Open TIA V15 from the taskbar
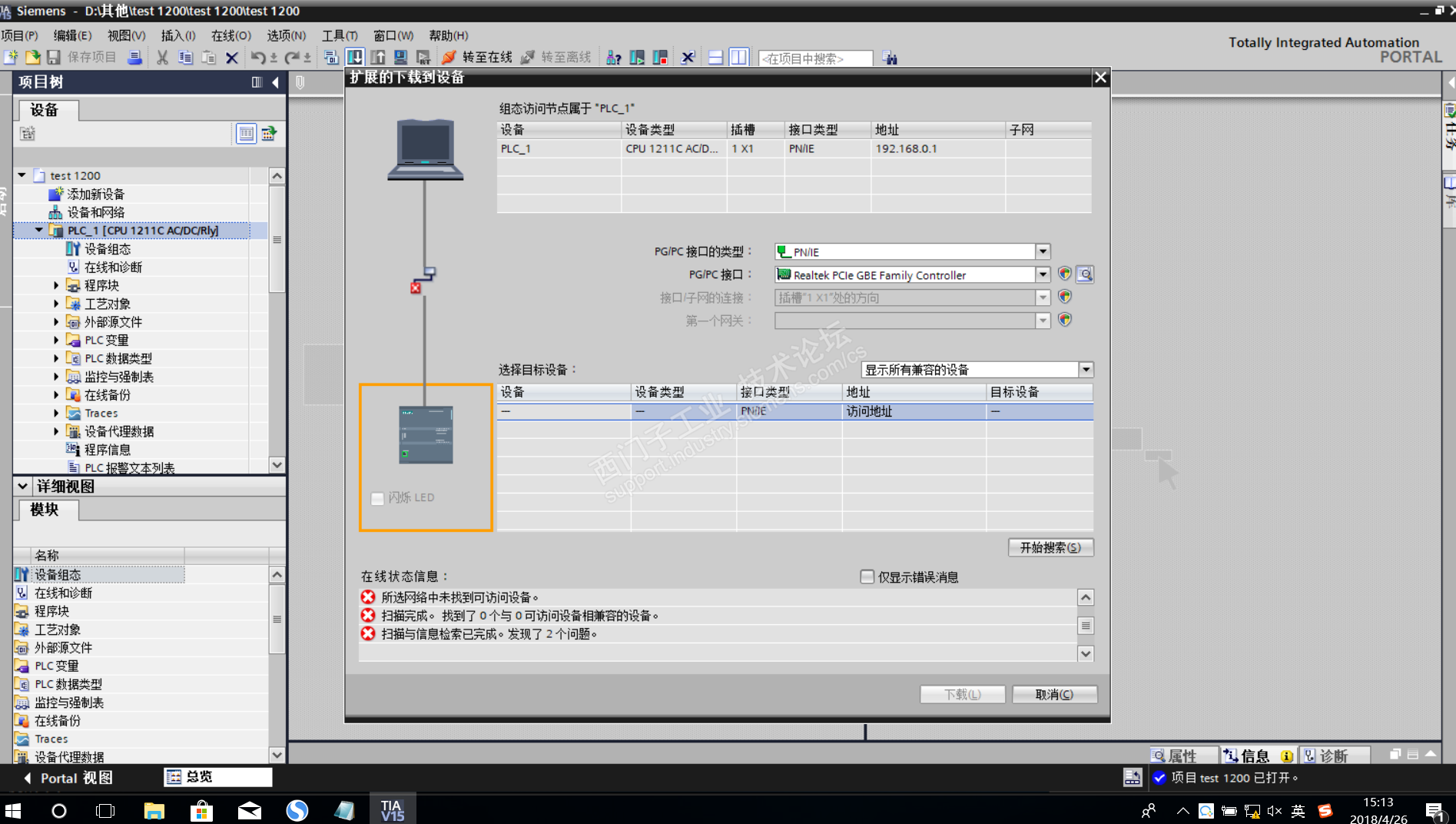 coord(392,810)
